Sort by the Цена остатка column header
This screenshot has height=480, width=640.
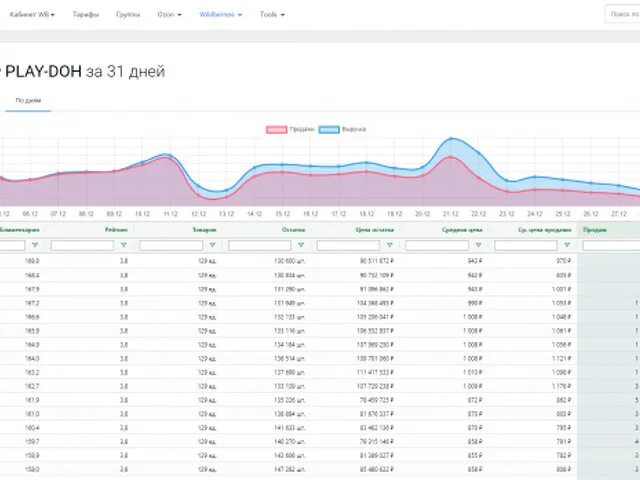(375, 230)
